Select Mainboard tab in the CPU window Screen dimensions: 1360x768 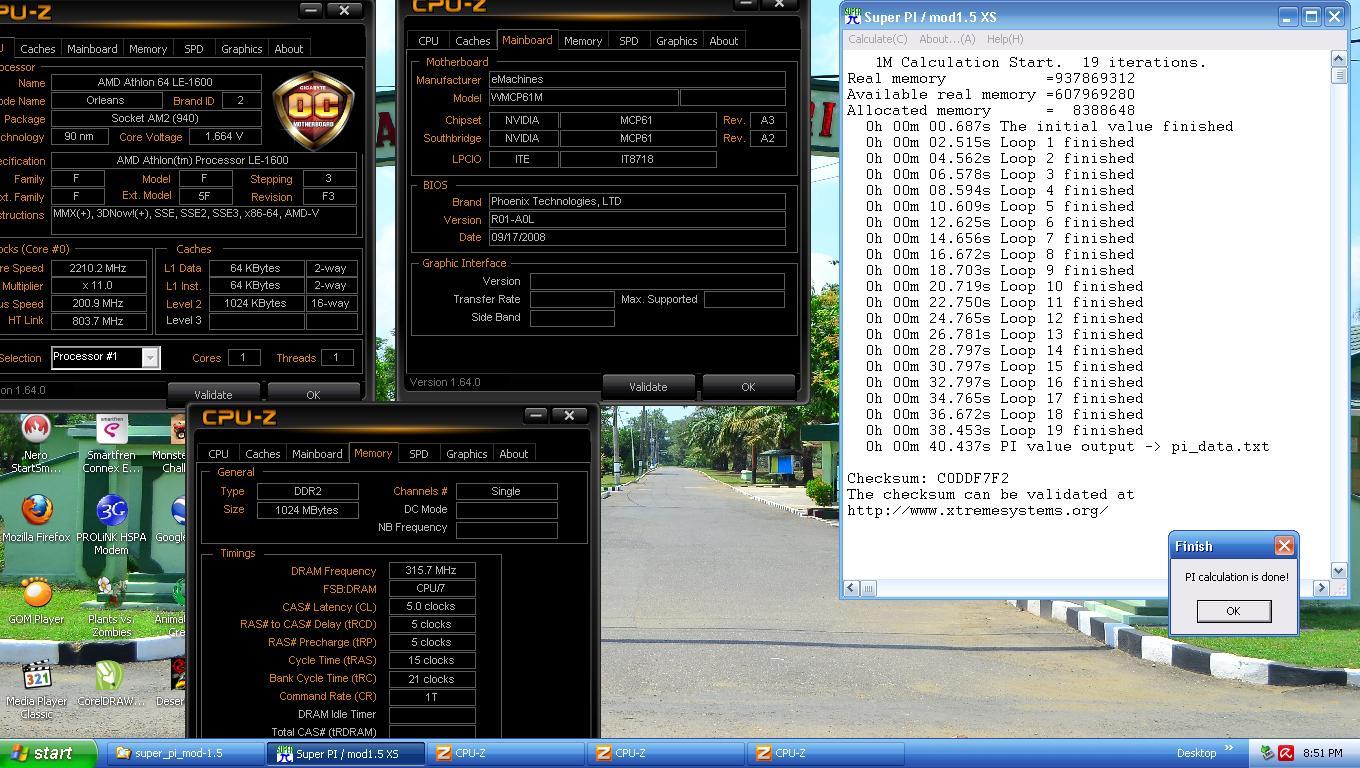[x=91, y=49]
